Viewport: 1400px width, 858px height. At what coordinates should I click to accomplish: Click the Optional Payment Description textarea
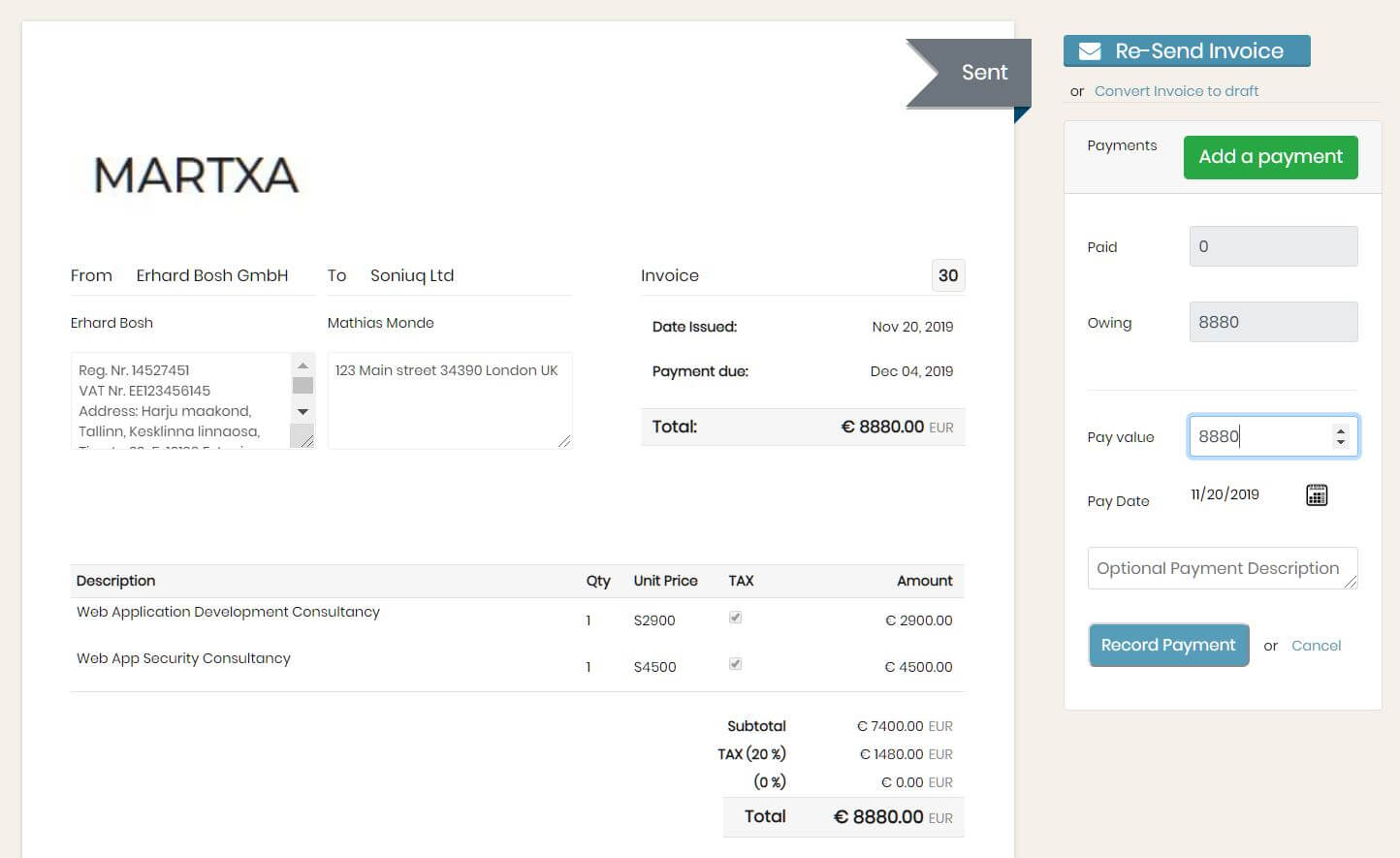pos(1223,568)
